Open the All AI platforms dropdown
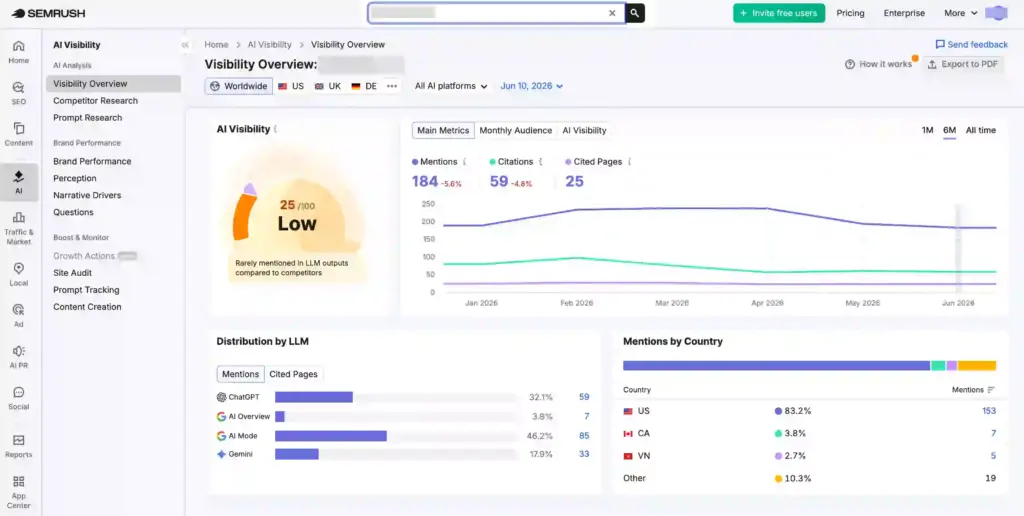Image resolution: width=1024 pixels, height=516 pixels. (x=451, y=86)
